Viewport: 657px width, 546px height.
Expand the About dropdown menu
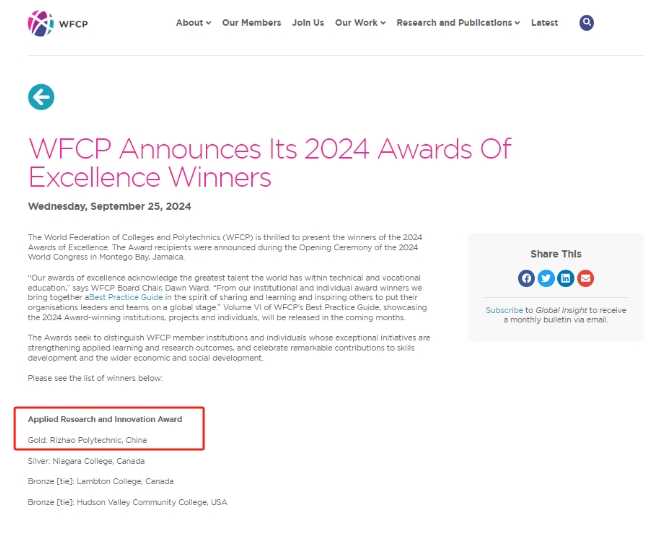(193, 23)
